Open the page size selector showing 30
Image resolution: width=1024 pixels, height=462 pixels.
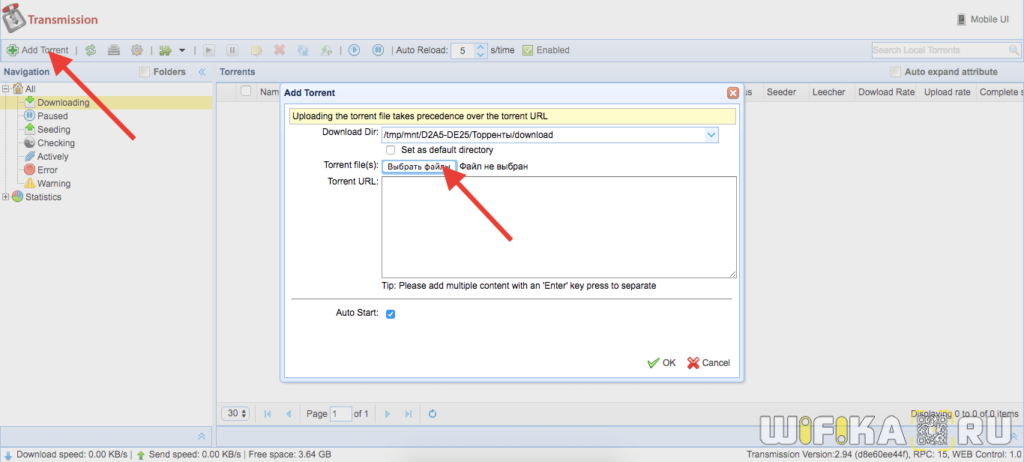click(236, 413)
